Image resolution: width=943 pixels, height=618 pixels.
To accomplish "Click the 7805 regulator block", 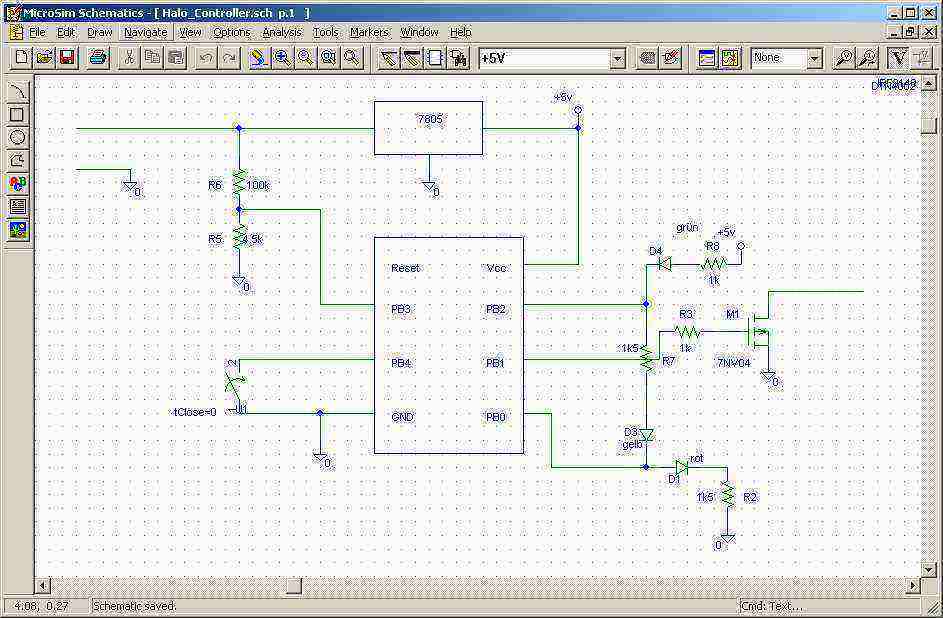I will [428, 127].
